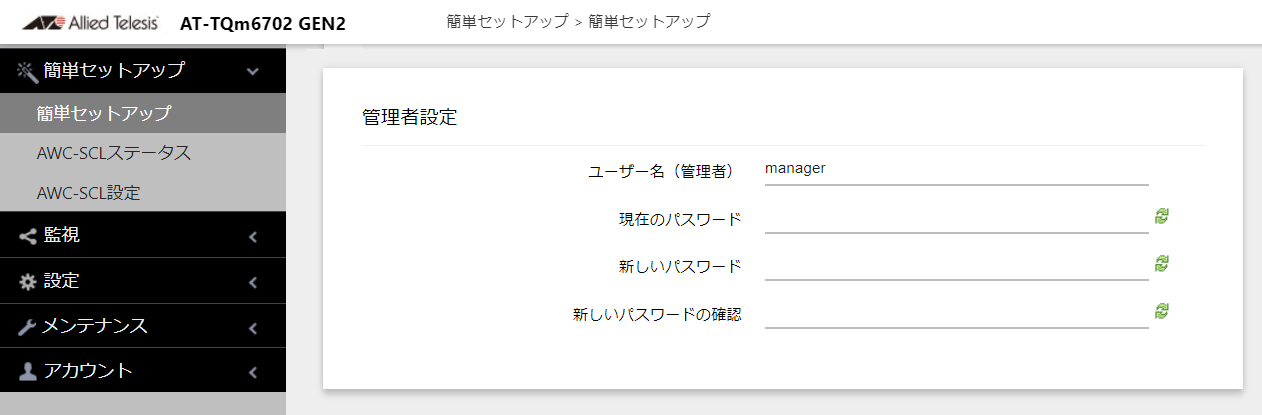Expand the アカウント menu arrow

[x=253, y=372]
